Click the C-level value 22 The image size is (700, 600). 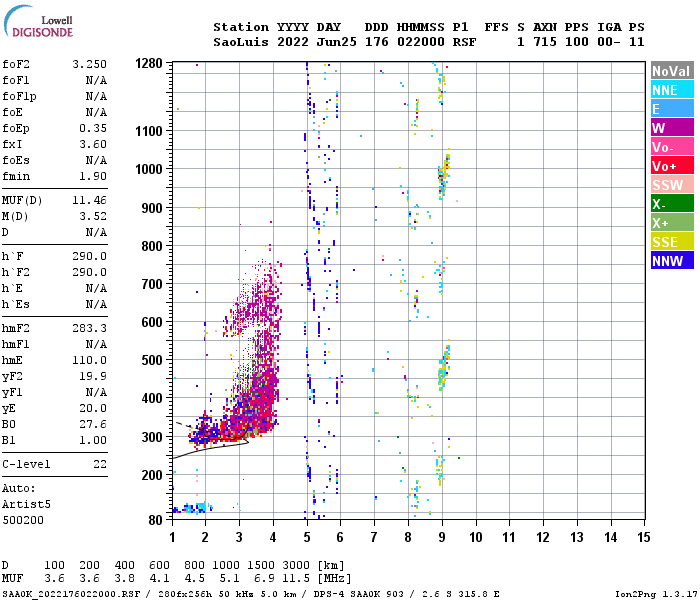pyautogui.click(x=100, y=464)
